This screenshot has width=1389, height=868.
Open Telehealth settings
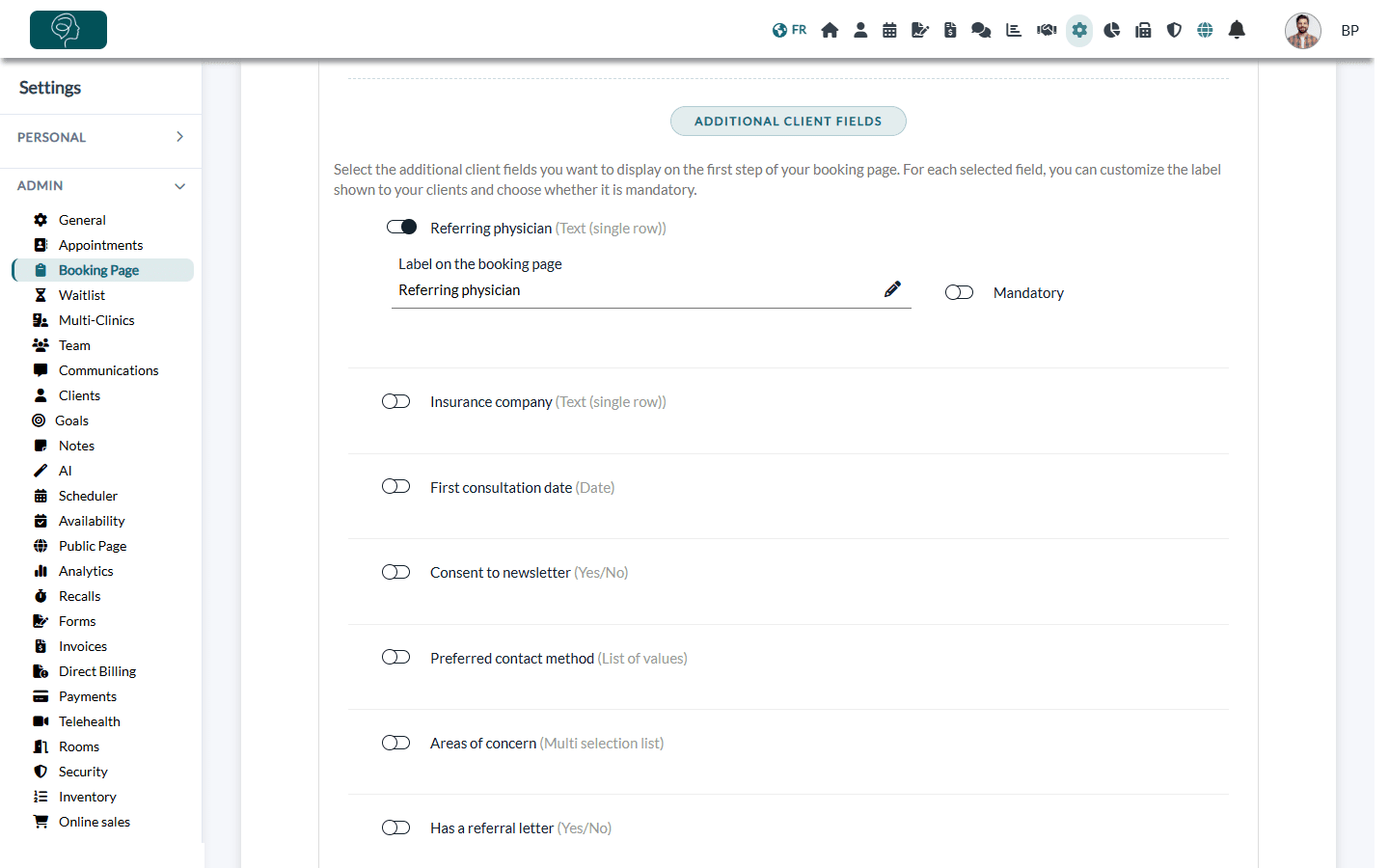click(90, 721)
